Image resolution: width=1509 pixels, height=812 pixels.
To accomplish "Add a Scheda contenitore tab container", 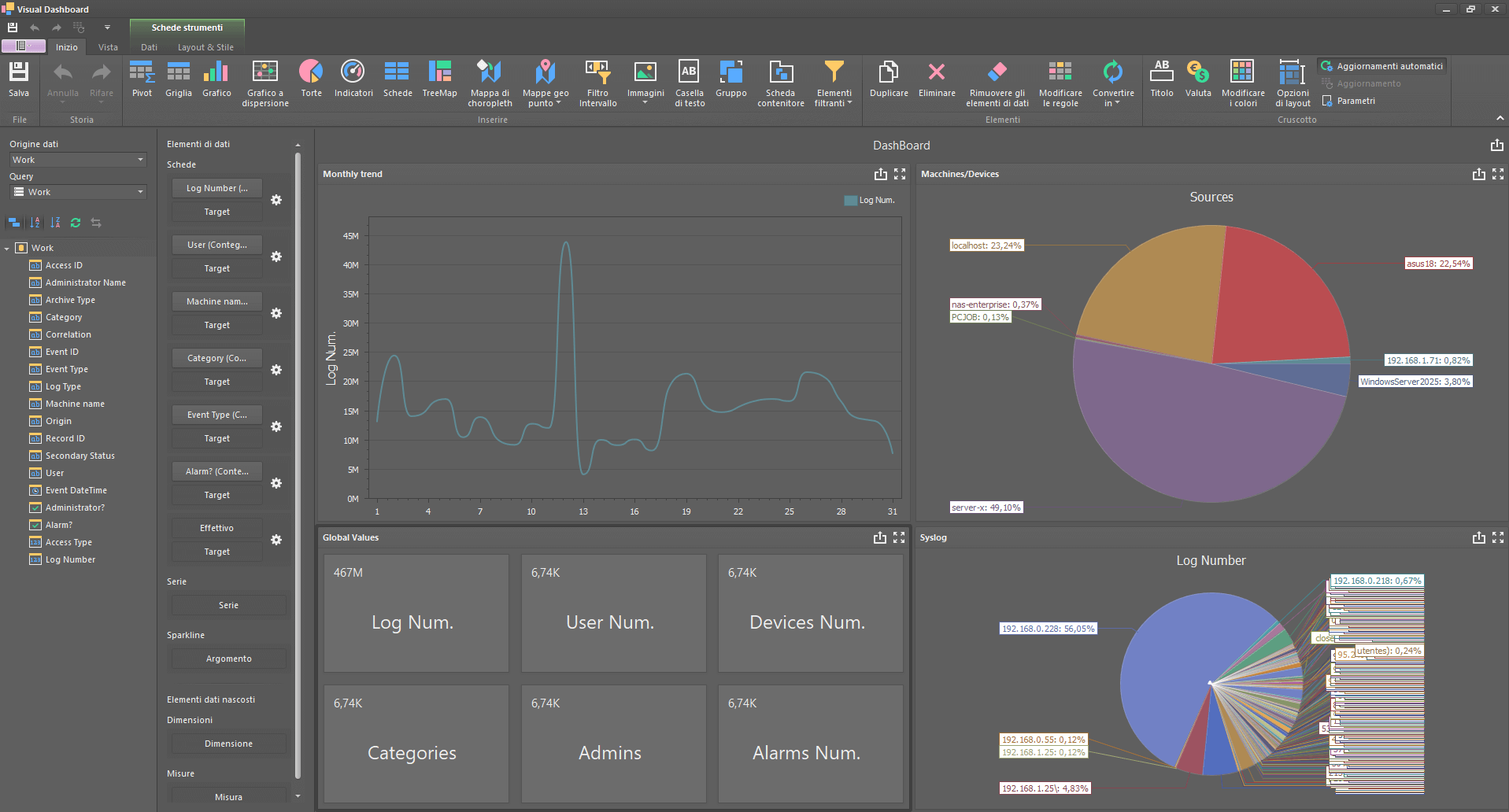I will 781,83.
